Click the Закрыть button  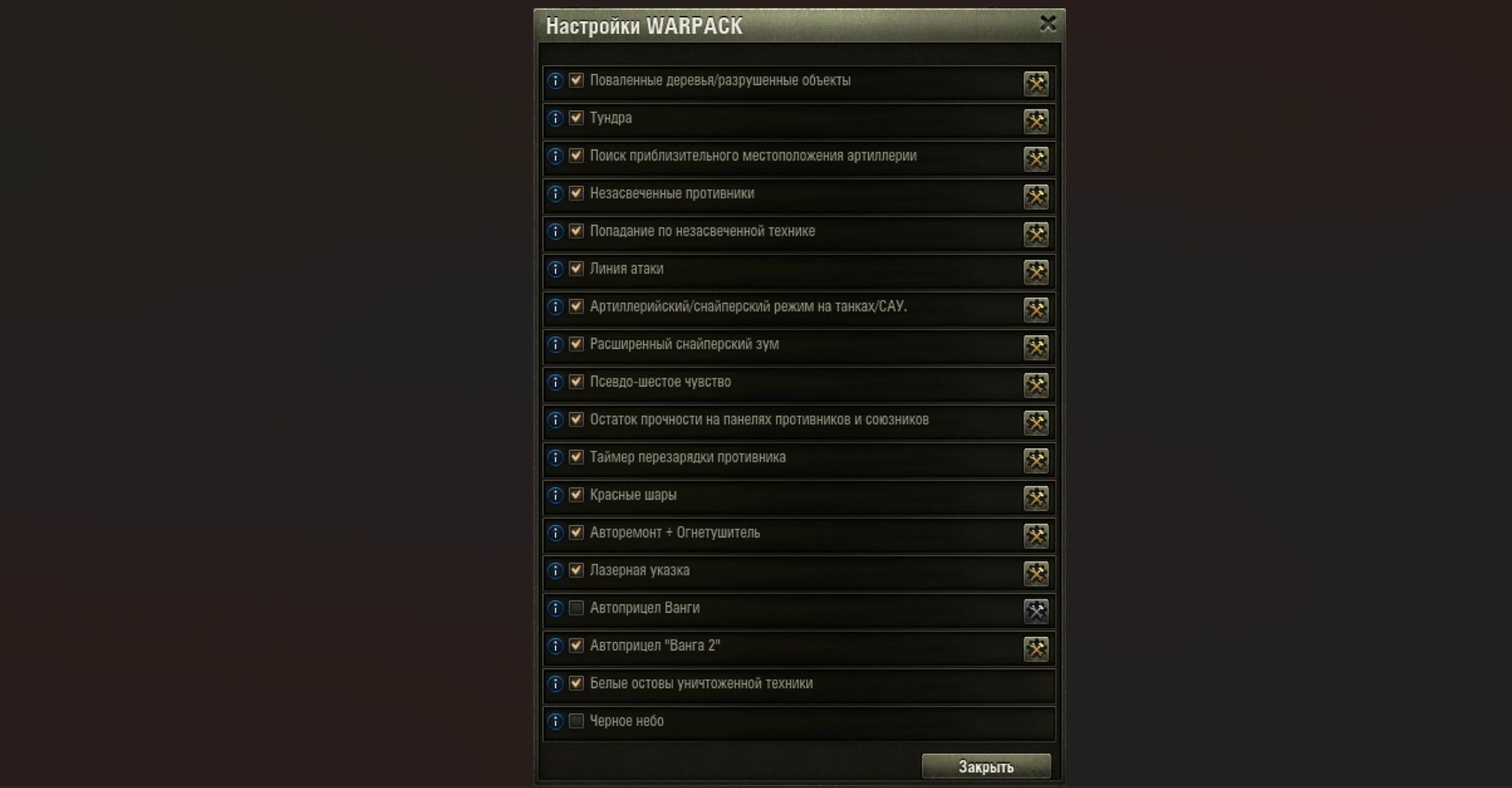click(986, 766)
